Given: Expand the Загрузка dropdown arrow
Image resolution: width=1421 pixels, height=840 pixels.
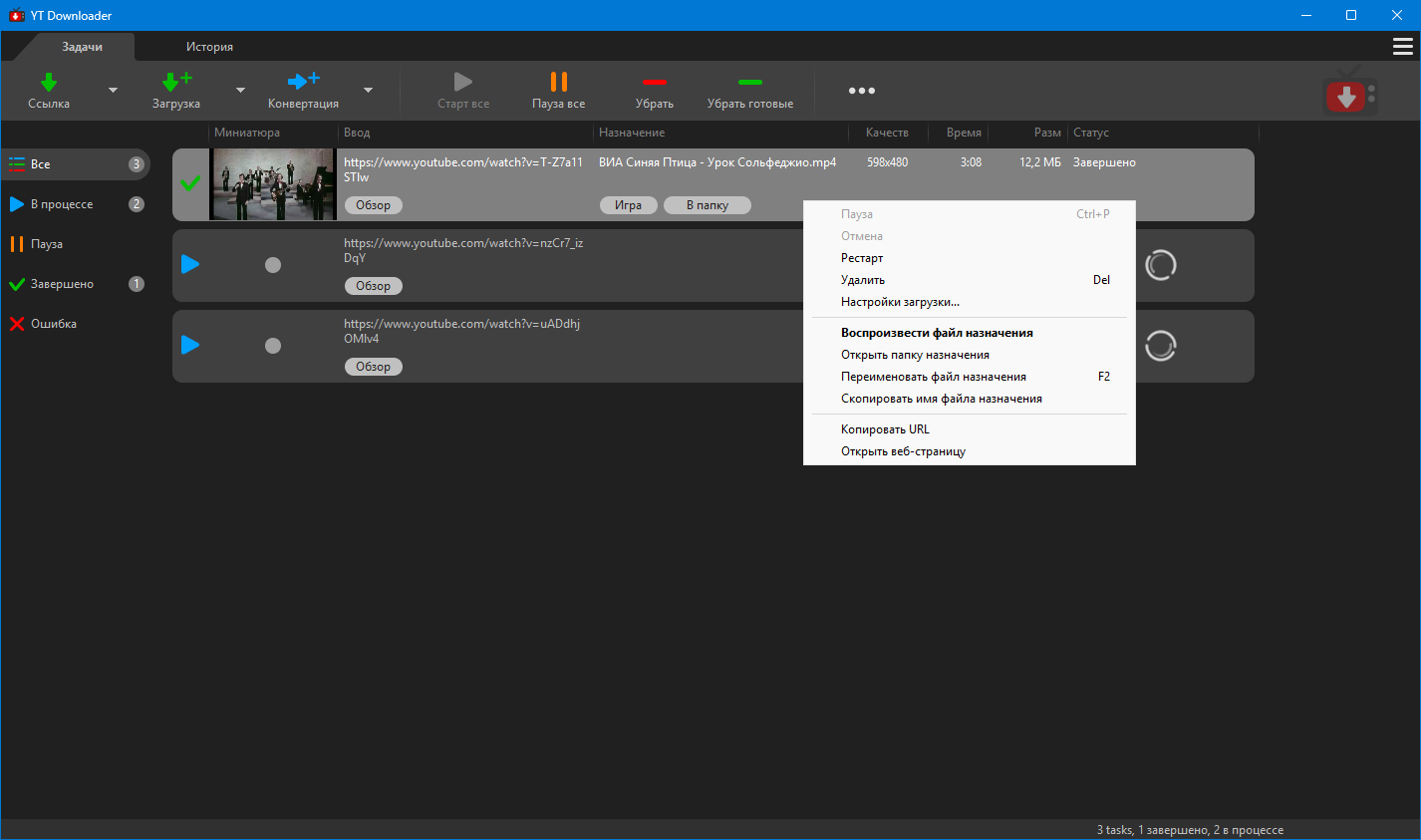Looking at the screenshot, I should [x=240, y=91].
